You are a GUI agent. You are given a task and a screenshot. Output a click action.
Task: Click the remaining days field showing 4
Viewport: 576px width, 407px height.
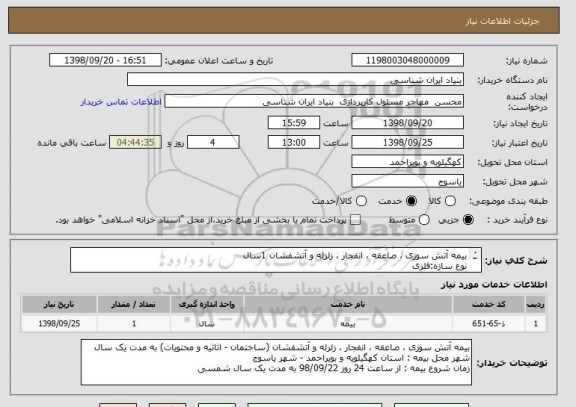coord(213,142)
